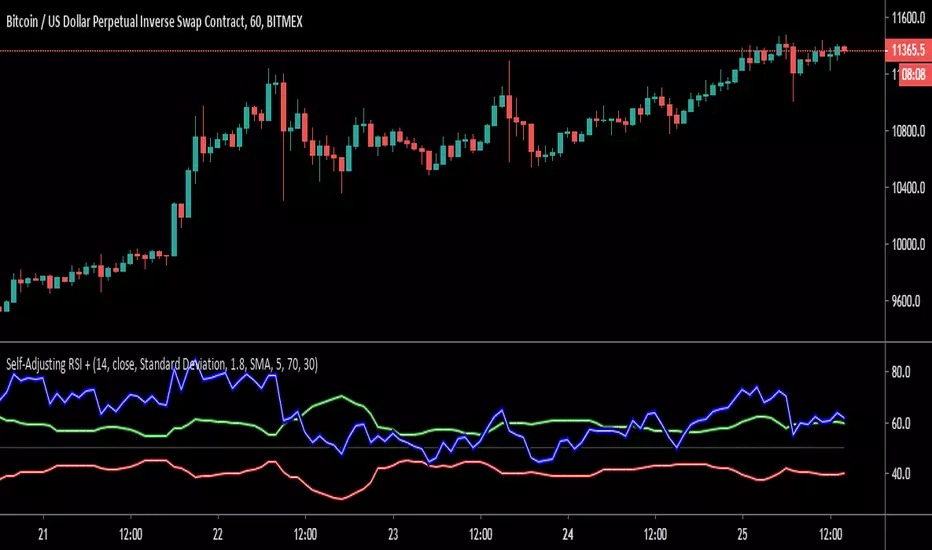932x550 pixels.
Task: Click the Bitcoin / US Dollar Perpetual chart title
Action: pos(154,22)
